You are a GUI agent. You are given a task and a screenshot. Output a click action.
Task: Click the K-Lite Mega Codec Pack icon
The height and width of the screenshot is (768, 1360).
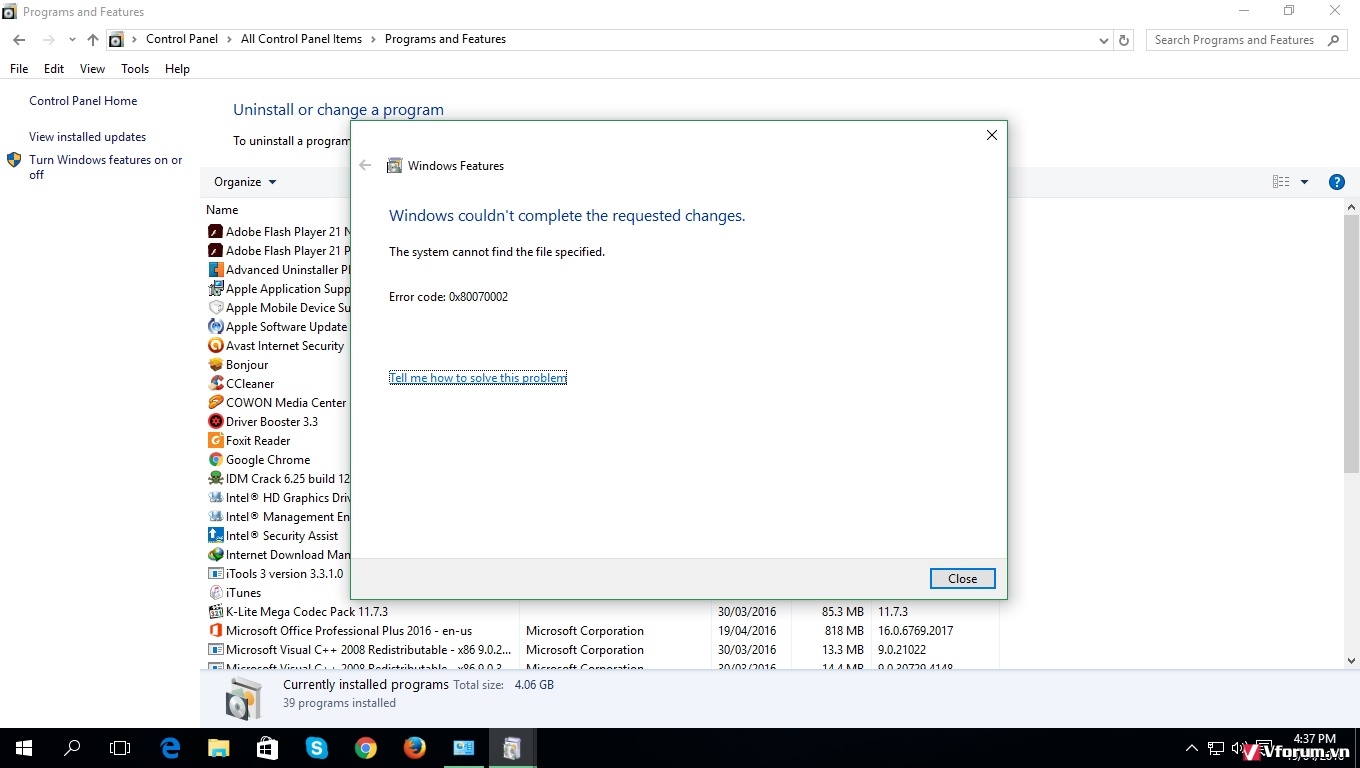[215, 612]
